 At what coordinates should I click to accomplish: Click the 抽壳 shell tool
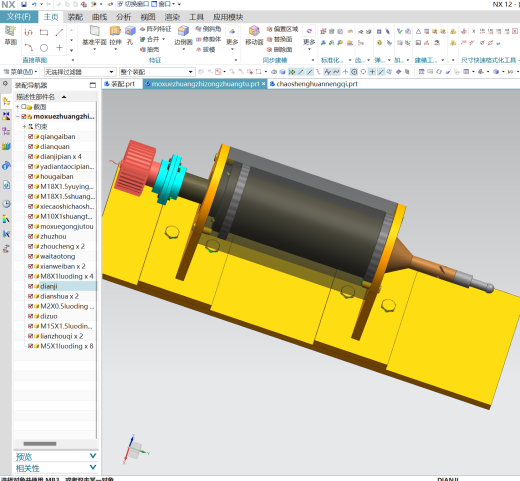[150, 50]
